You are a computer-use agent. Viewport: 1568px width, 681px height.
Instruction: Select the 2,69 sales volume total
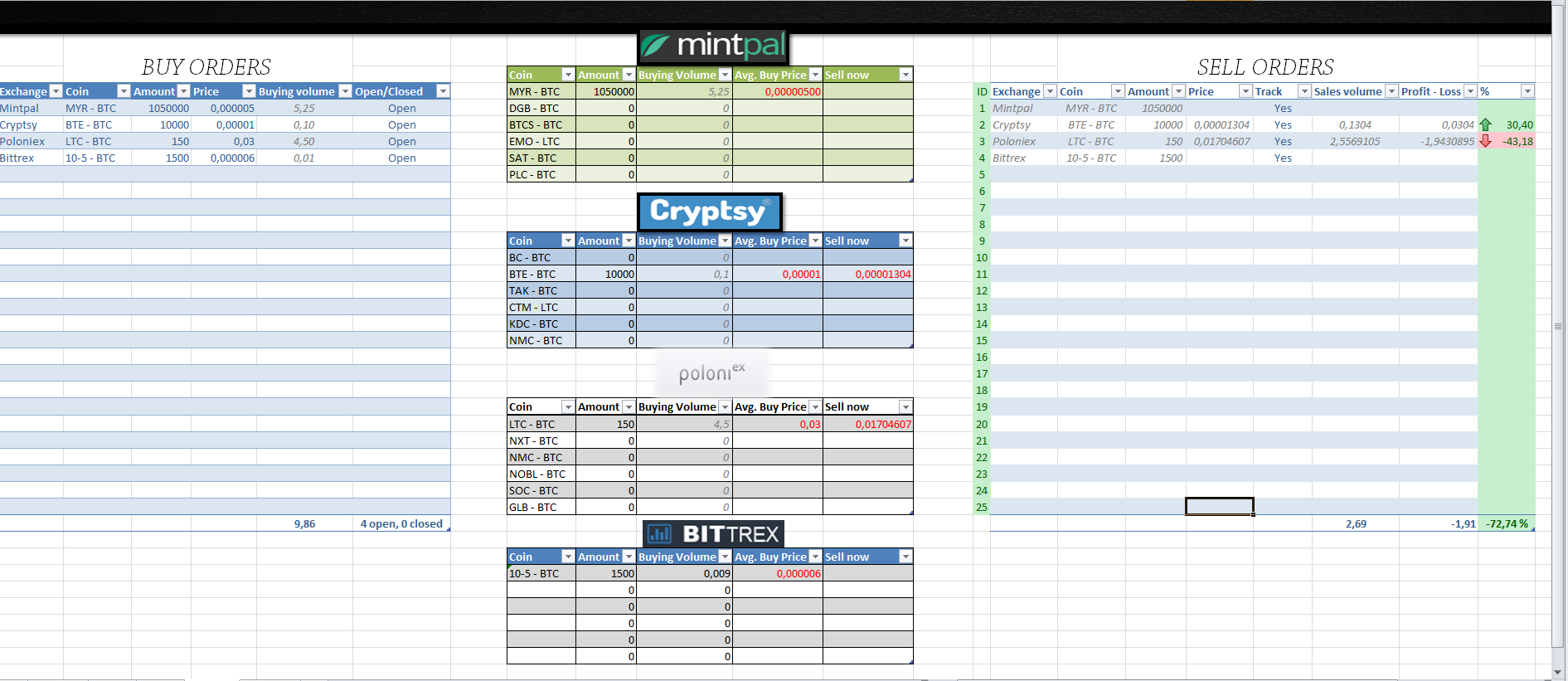(1356, 523)
